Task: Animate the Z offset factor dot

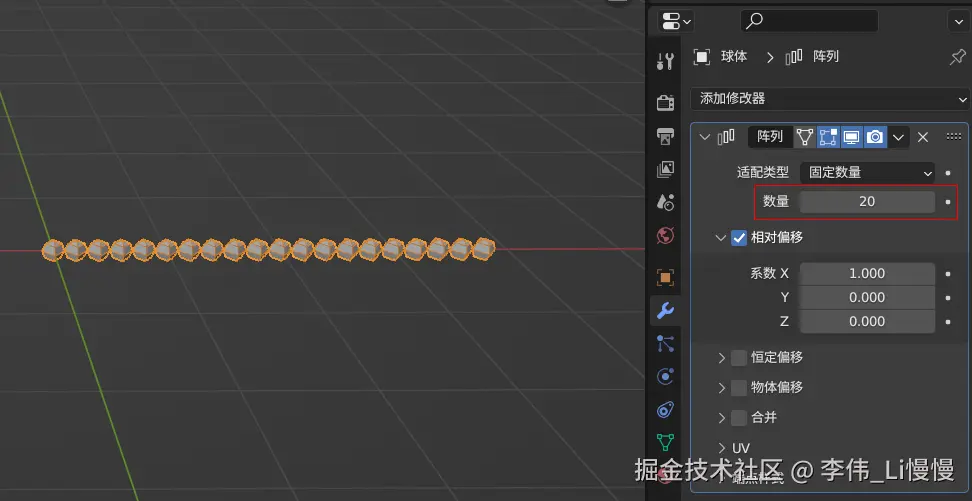Action: tap(948, 321)
